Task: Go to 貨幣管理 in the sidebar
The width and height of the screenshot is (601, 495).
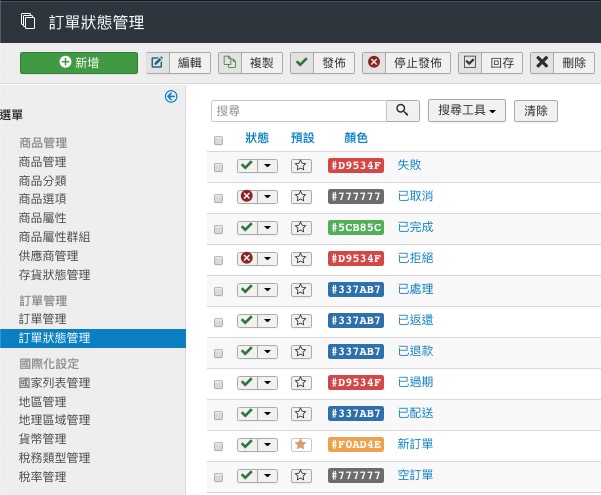Action: click(x=42, y=439)
